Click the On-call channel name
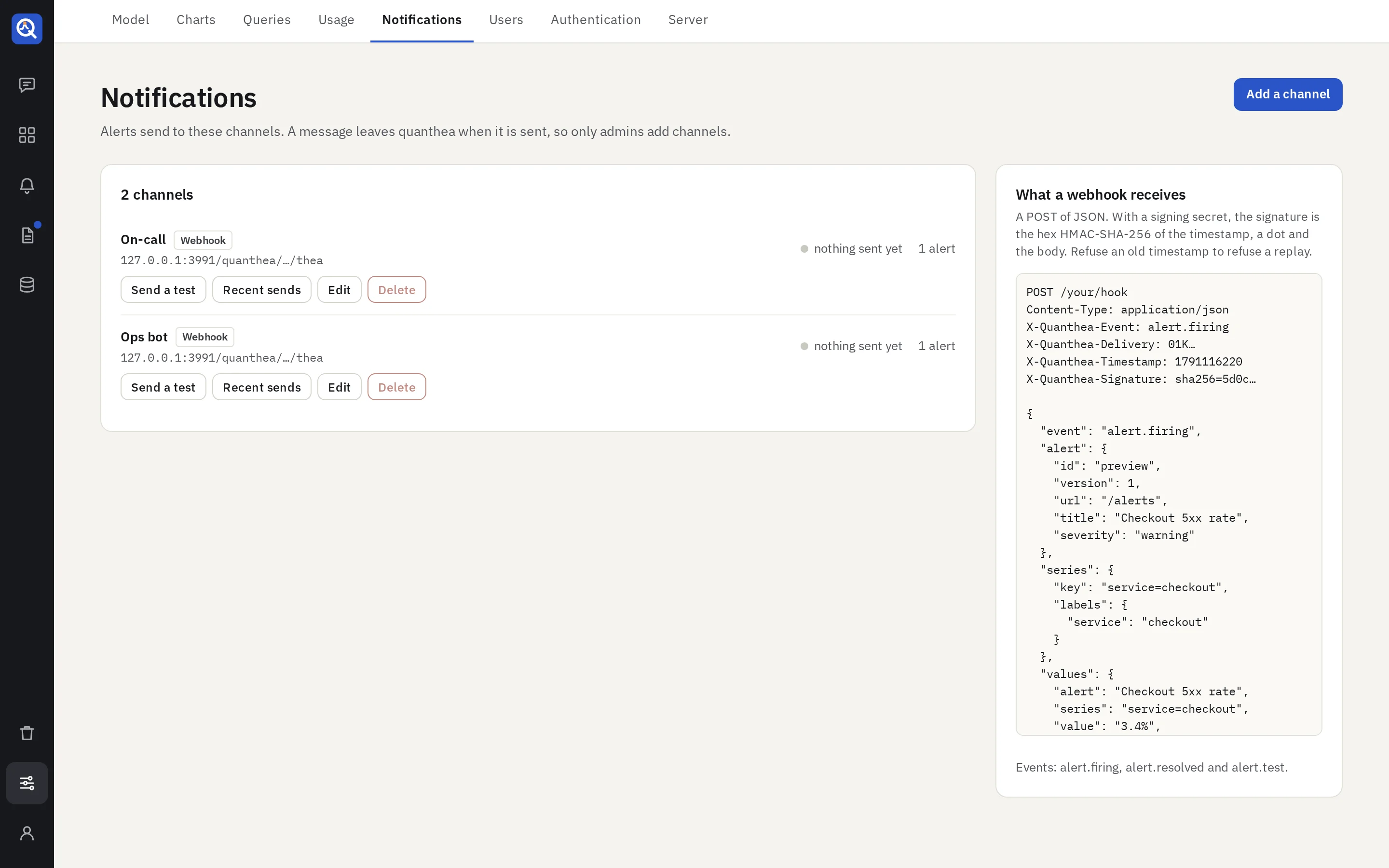The width and height of the screenshot is (1389, 868). pos(143,239)
